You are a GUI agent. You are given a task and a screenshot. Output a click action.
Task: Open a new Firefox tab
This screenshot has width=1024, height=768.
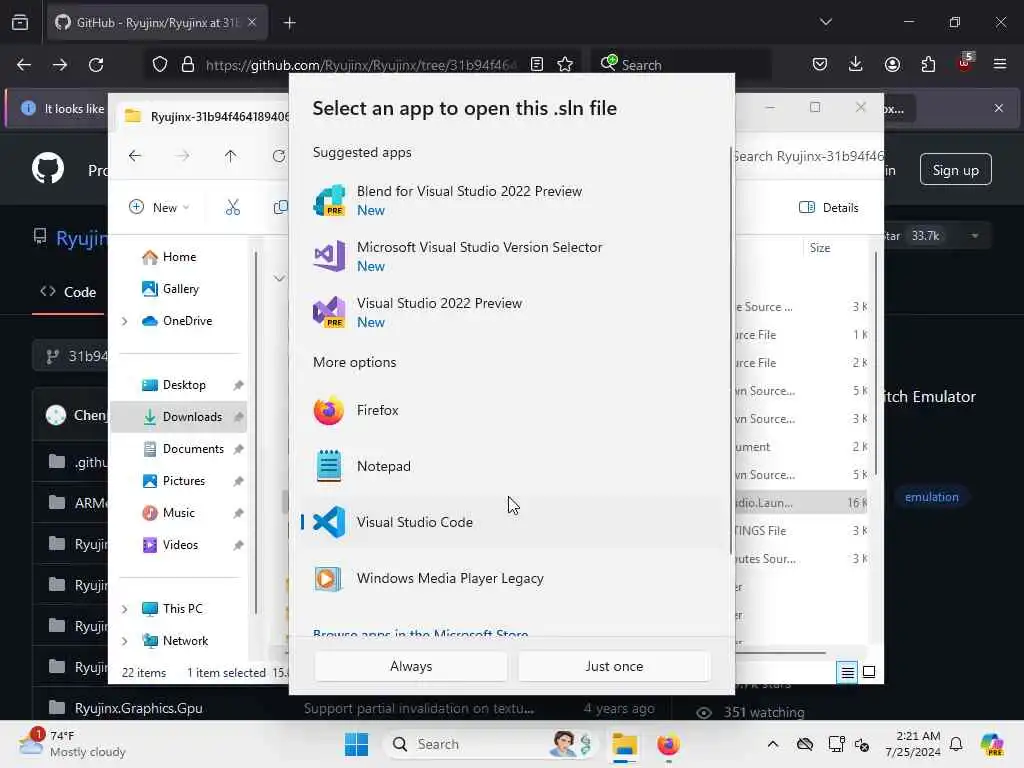290,23
